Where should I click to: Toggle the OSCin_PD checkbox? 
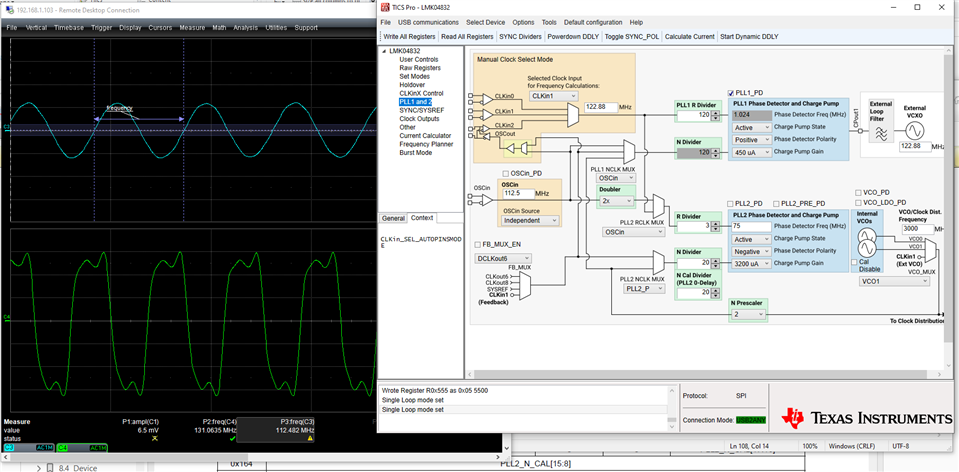[505, 173]
